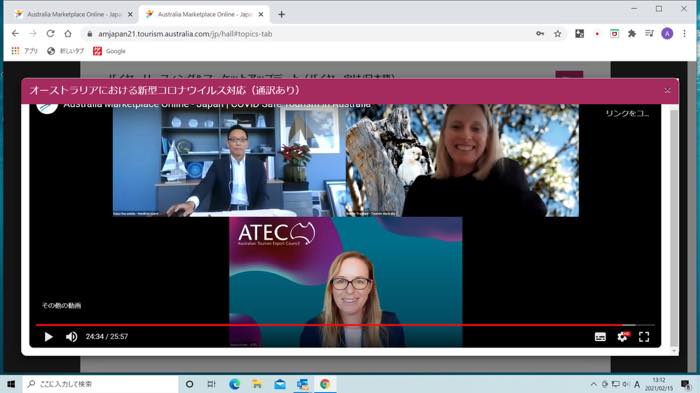
Task: Click the address bar URL
Action: [x=185, y=34]
